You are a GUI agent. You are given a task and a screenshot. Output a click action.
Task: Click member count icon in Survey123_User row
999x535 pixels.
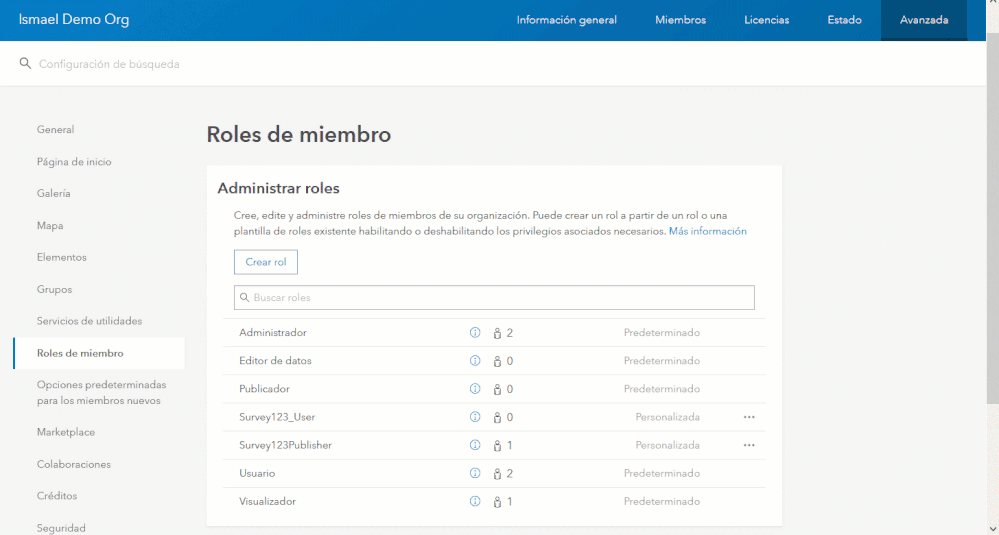coord(498,417)
